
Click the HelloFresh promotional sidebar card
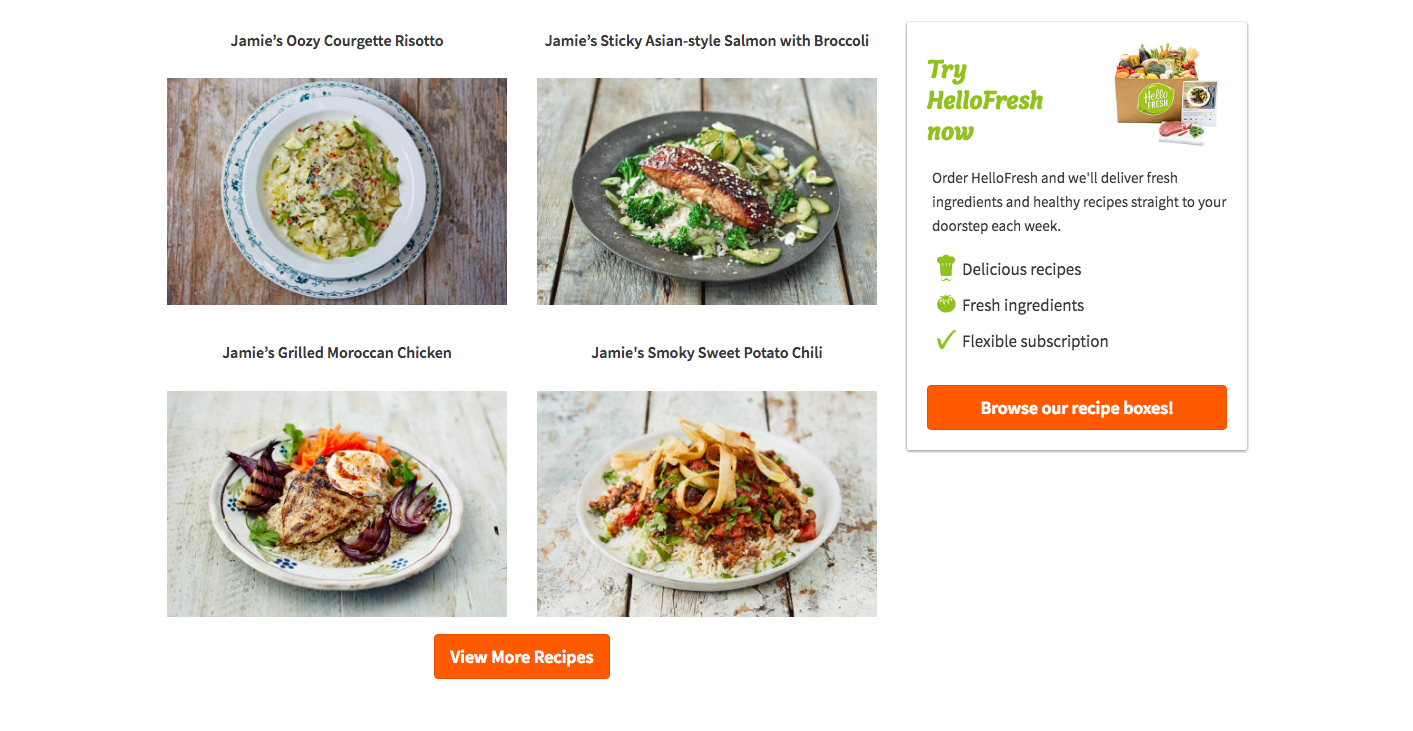pyautogui.click(x=1076, y=235)
